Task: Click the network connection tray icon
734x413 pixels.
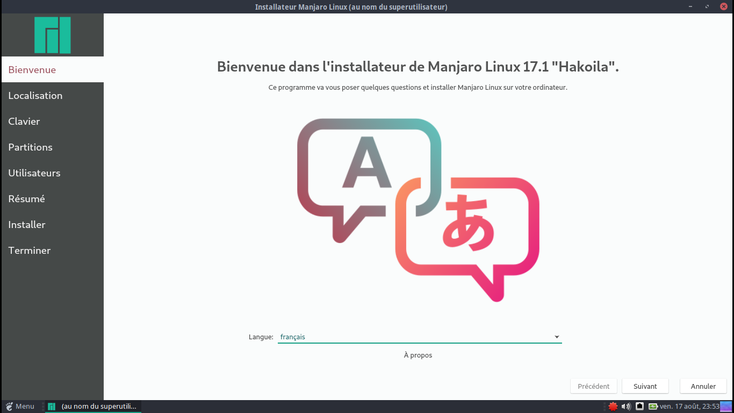Action: point(639,406)
